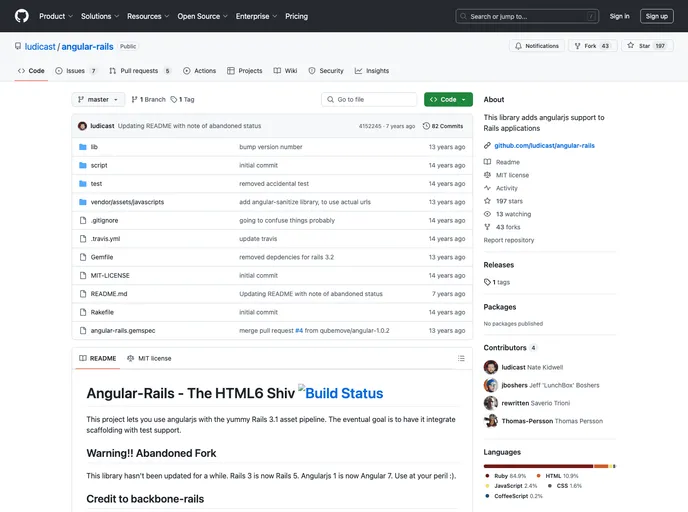The width and height of the screenshot is (688, 512).
Task: Star the repository with Star button
Action: [x=647, y=46]
